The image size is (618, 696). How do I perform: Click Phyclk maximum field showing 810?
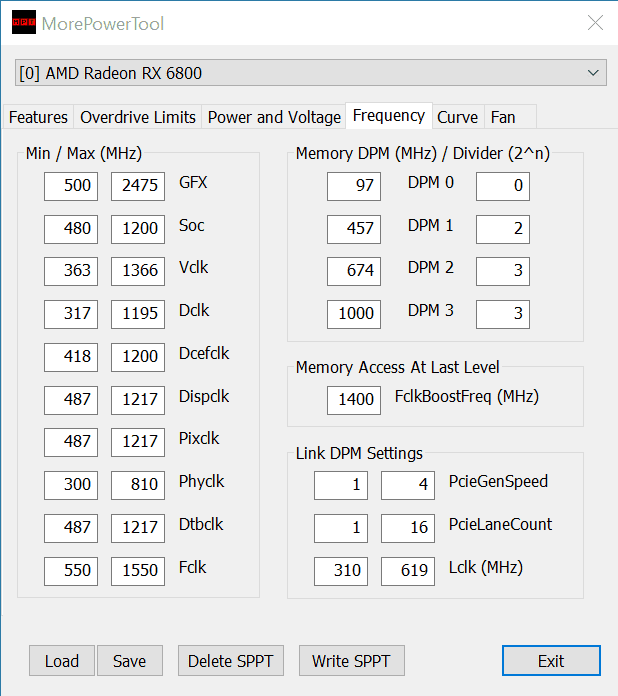point(138,485)
